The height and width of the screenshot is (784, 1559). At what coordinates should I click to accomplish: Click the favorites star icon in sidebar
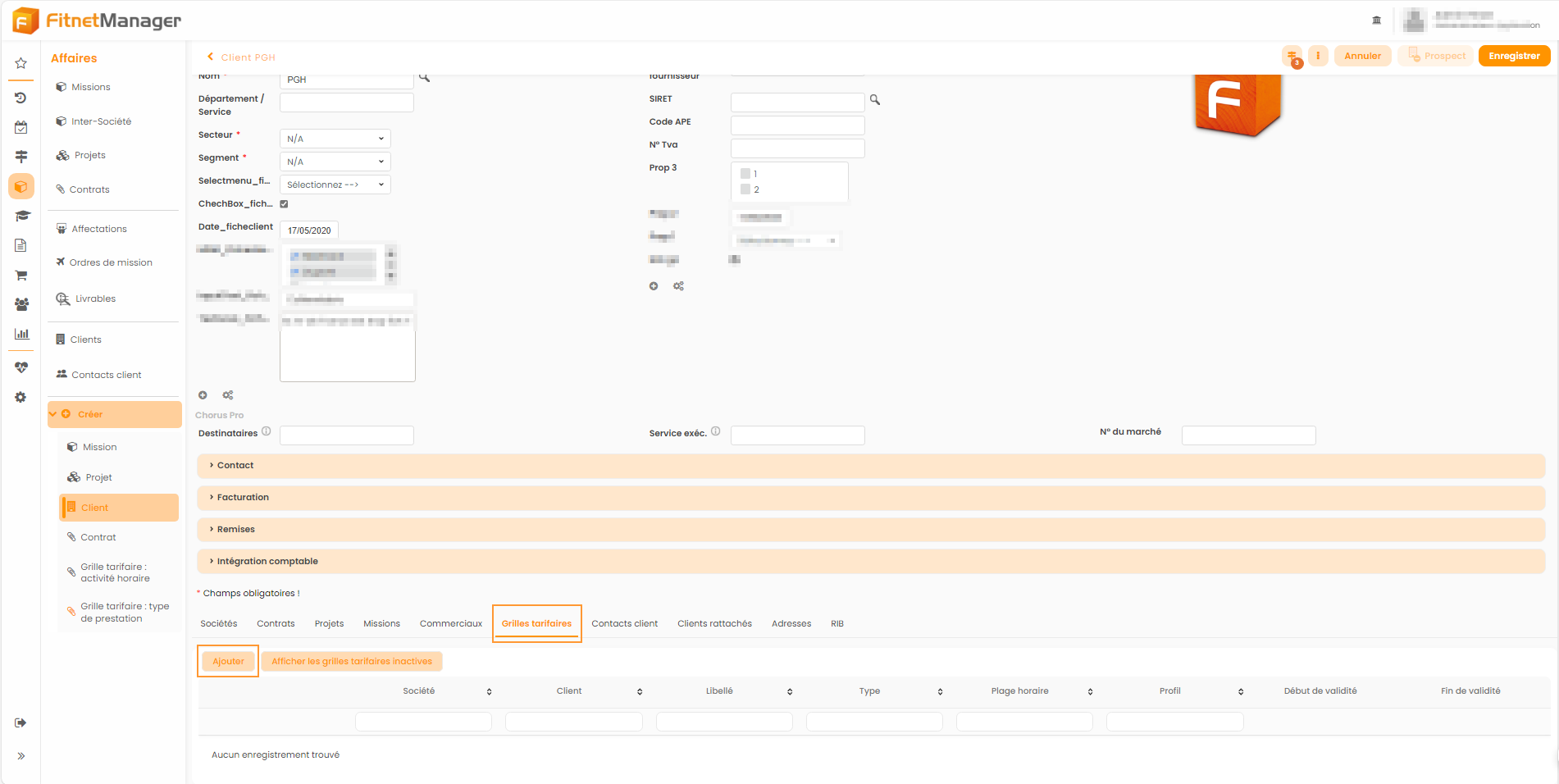pos(21,63)
